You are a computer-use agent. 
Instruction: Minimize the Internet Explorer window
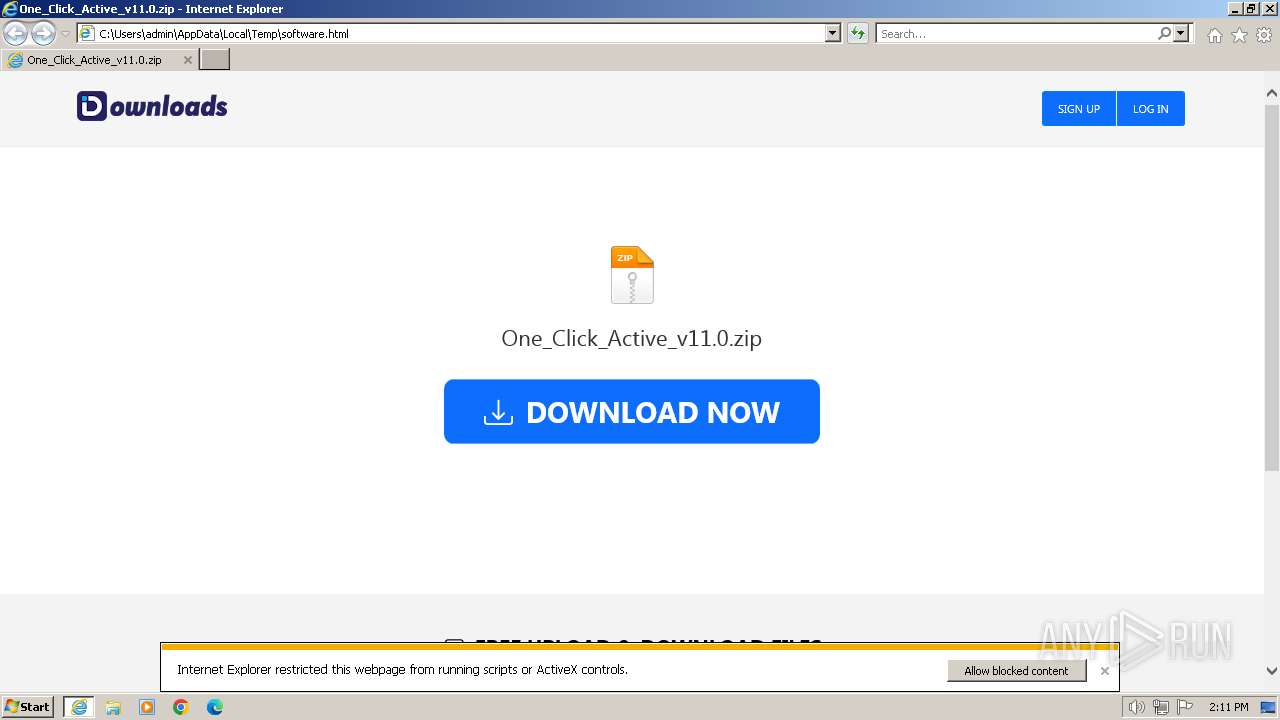(x=1234, y=8)
